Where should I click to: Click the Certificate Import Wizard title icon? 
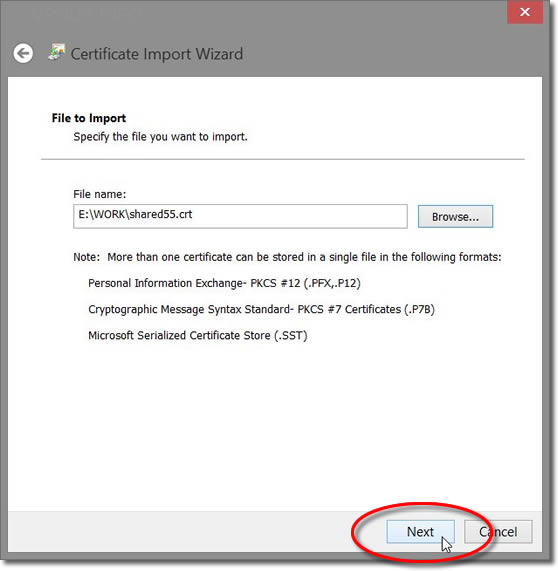(x=56, y=52)
